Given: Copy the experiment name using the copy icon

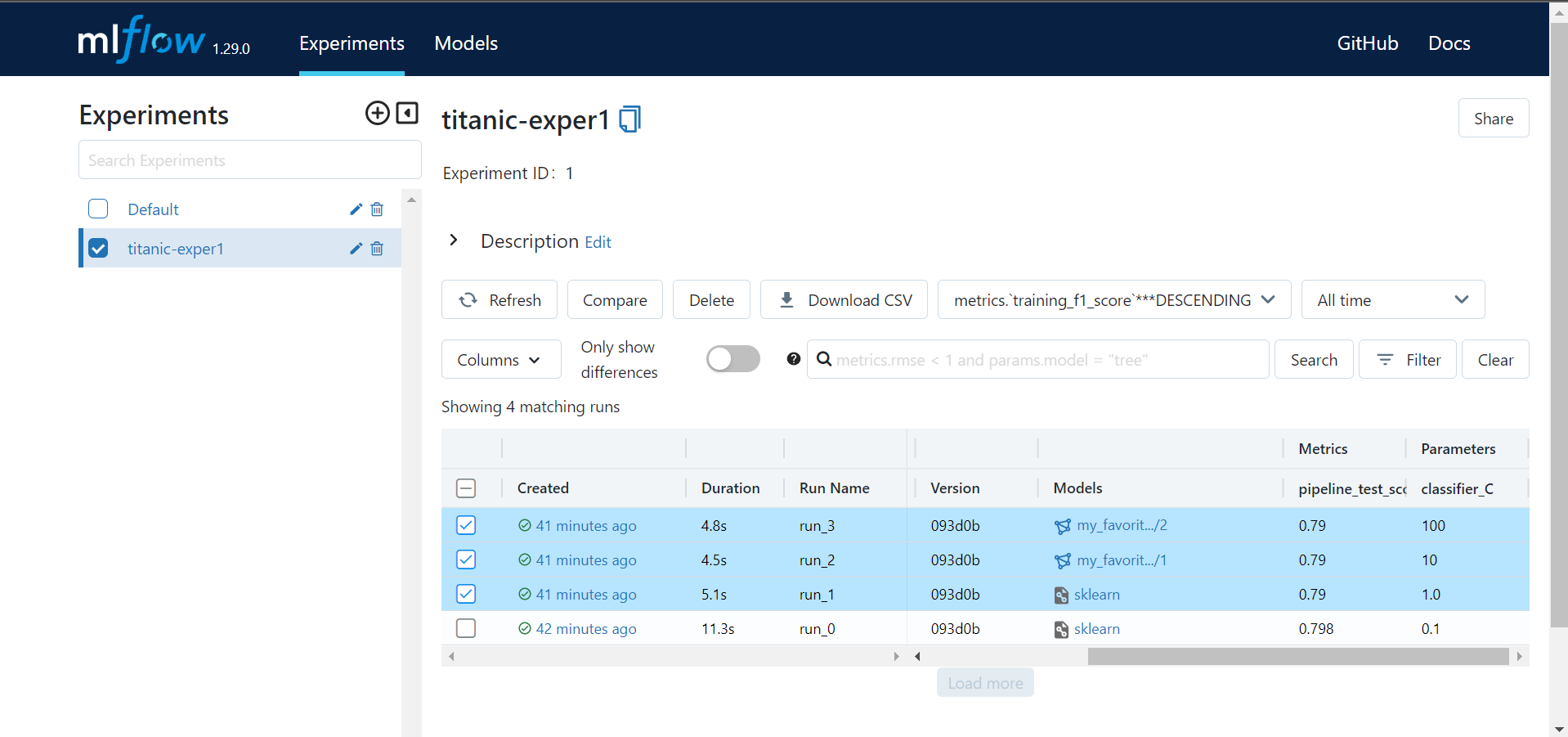Looking at the screenshot, I should pos(629,119).
